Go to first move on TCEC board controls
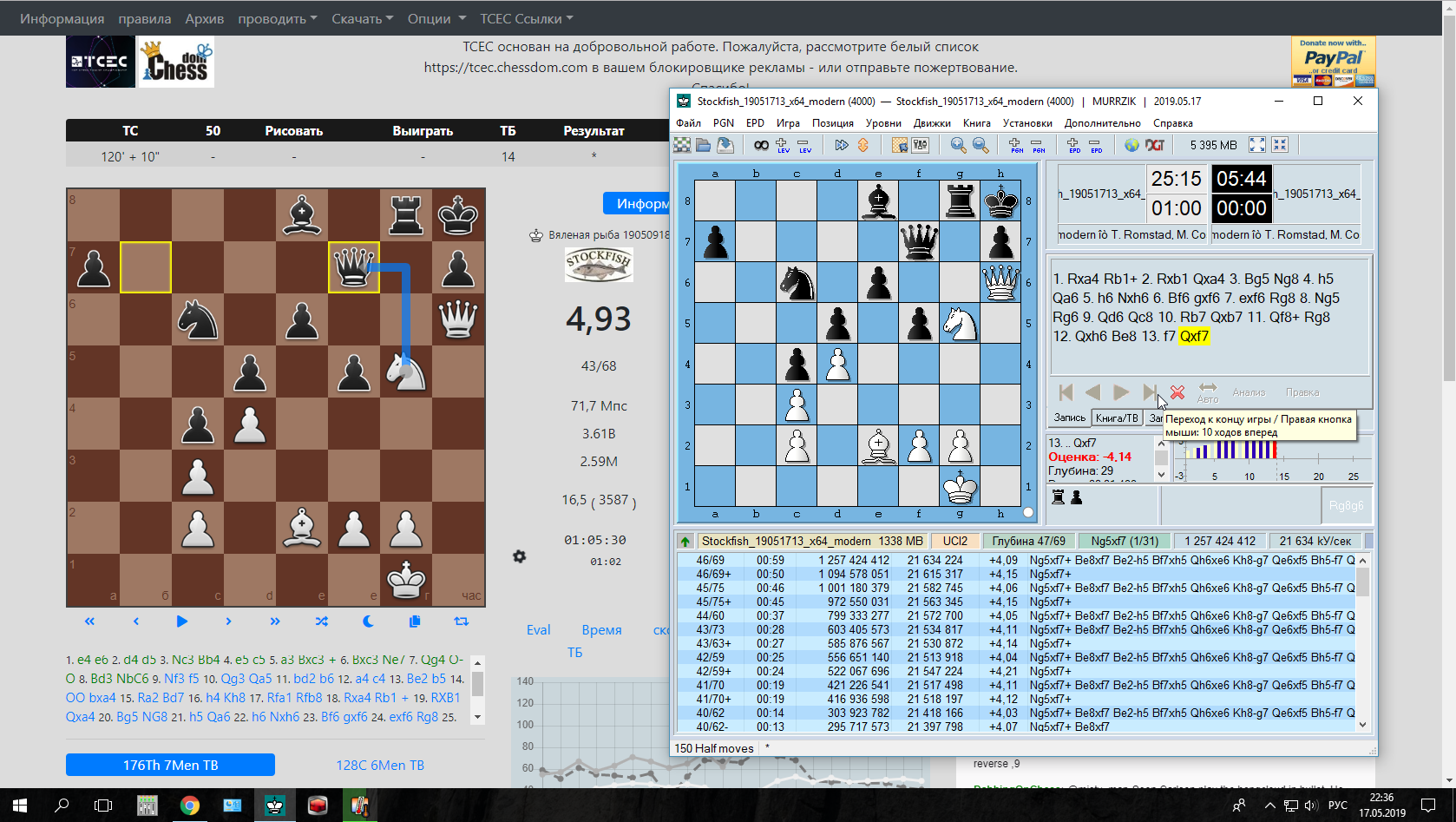Image resolution: width=1456 pixels, height=822 pixels. coord(89,621)
